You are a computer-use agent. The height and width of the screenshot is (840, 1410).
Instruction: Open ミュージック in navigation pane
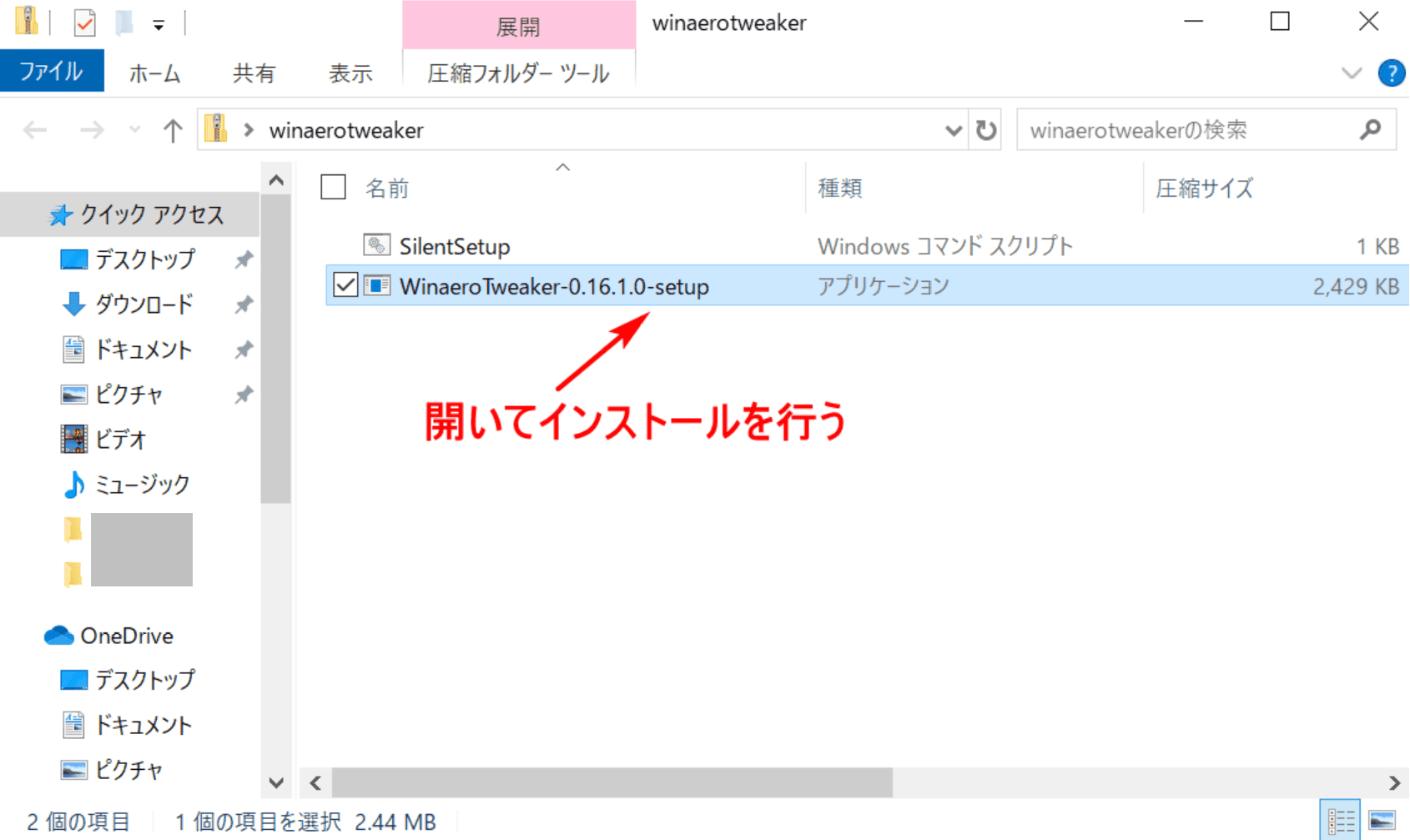pyautogui.click(x=142, y=485)
